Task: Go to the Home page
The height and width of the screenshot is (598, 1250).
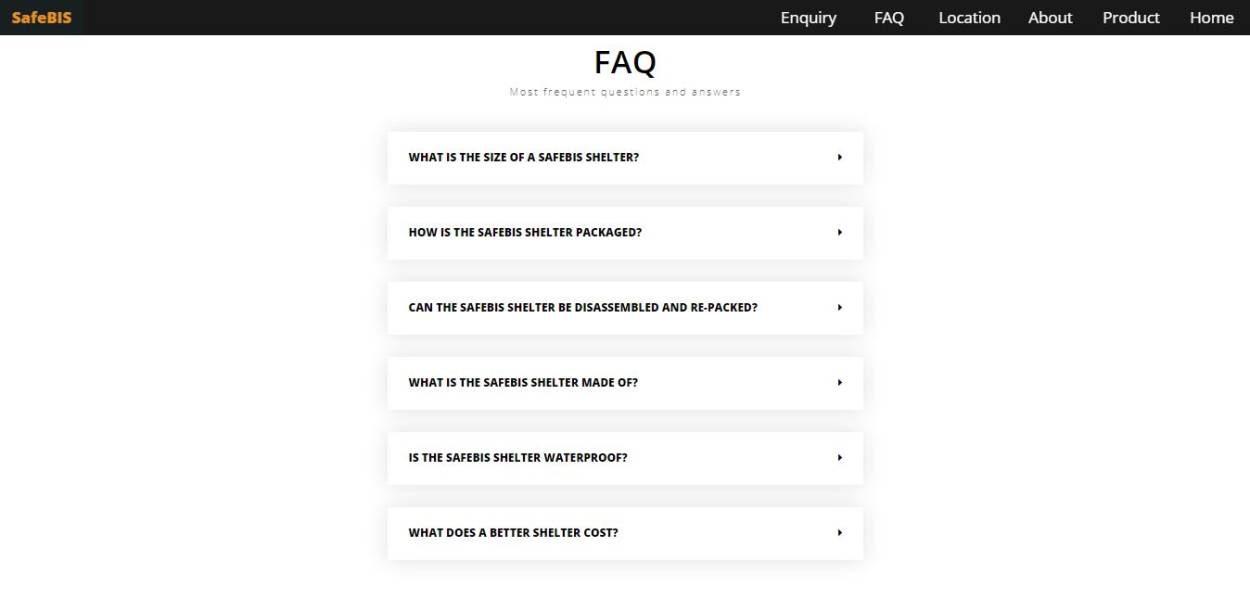Action: point(1211,17)
